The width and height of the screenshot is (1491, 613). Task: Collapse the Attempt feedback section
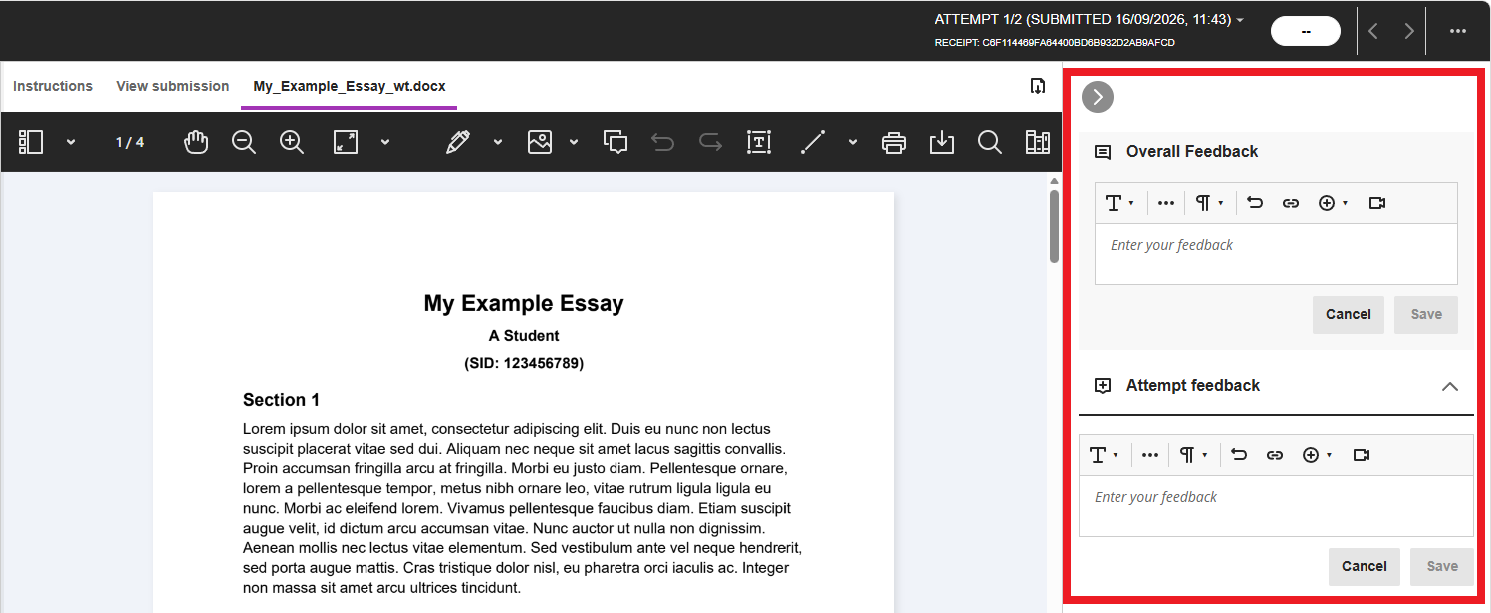(x=1449, y=386)
